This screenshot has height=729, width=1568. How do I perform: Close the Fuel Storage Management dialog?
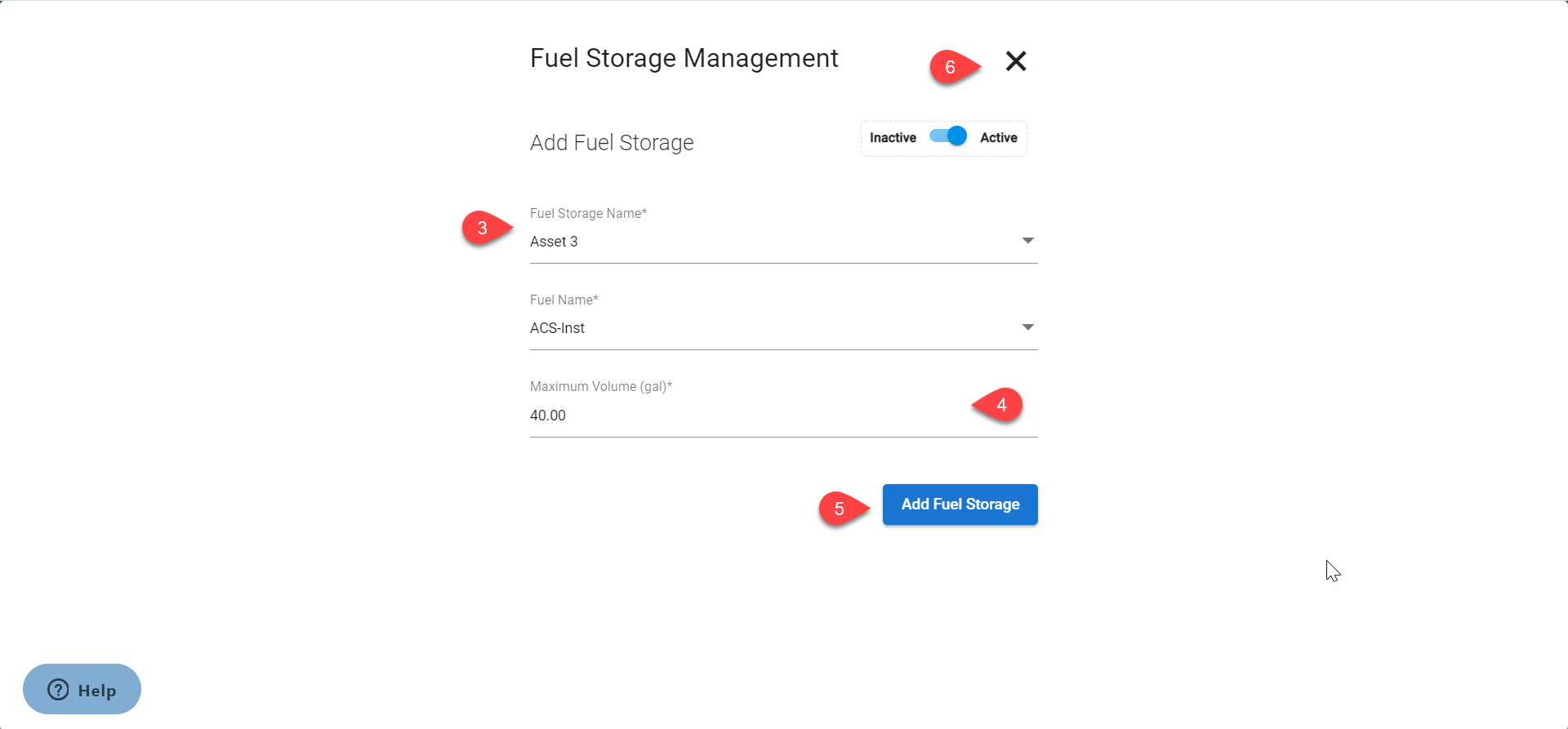coord(1015,61)
